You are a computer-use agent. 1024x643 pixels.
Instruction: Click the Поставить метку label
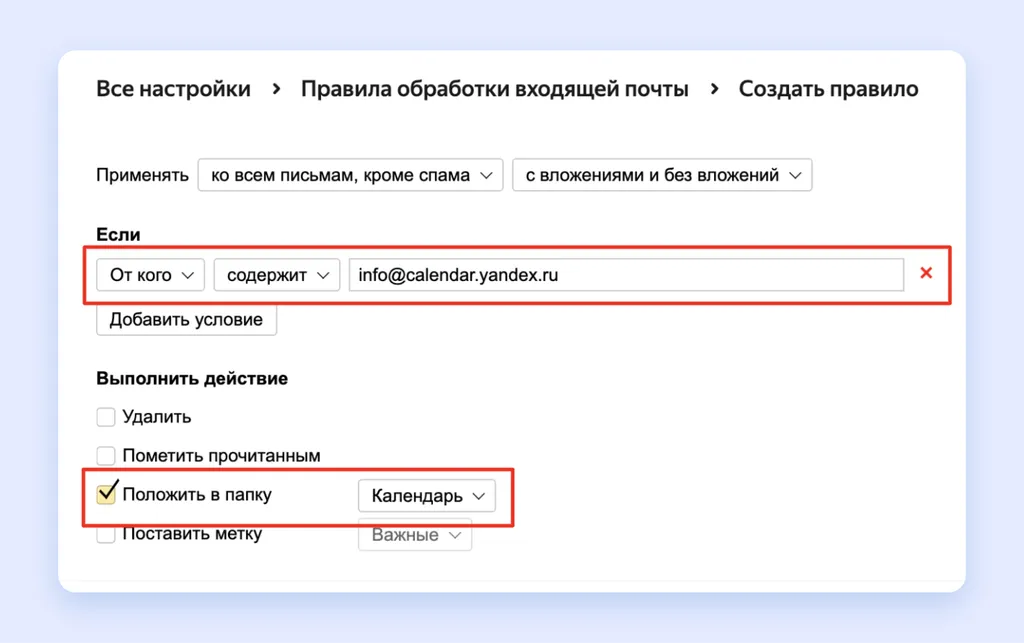[192, 533]
